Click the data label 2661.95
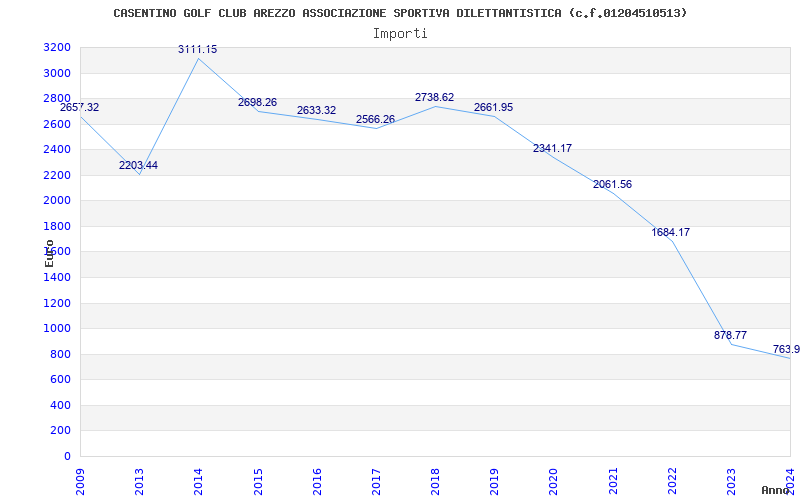The height and width of the screenshot is (500, 800). point(493,107)
